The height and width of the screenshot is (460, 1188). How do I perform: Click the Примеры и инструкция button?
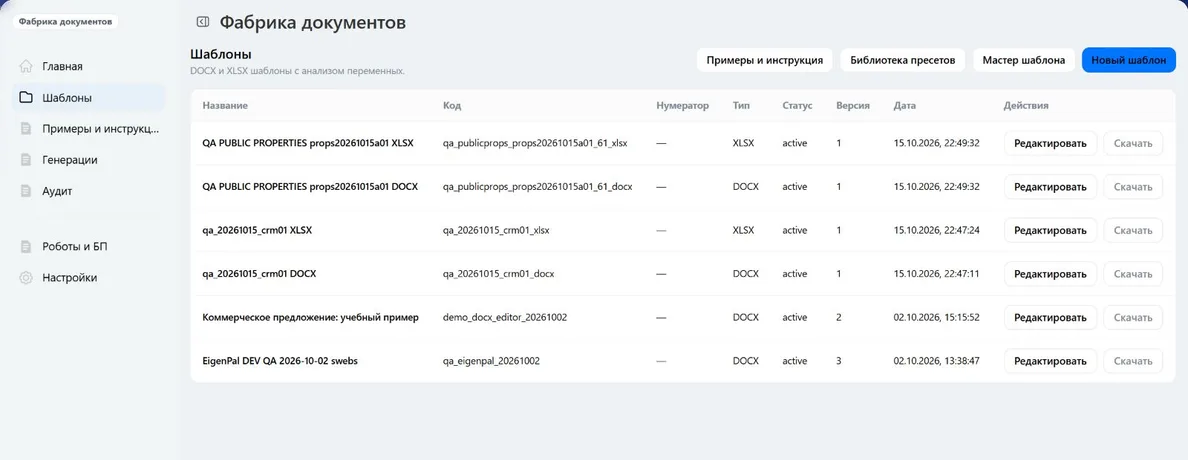coord(764,60)
